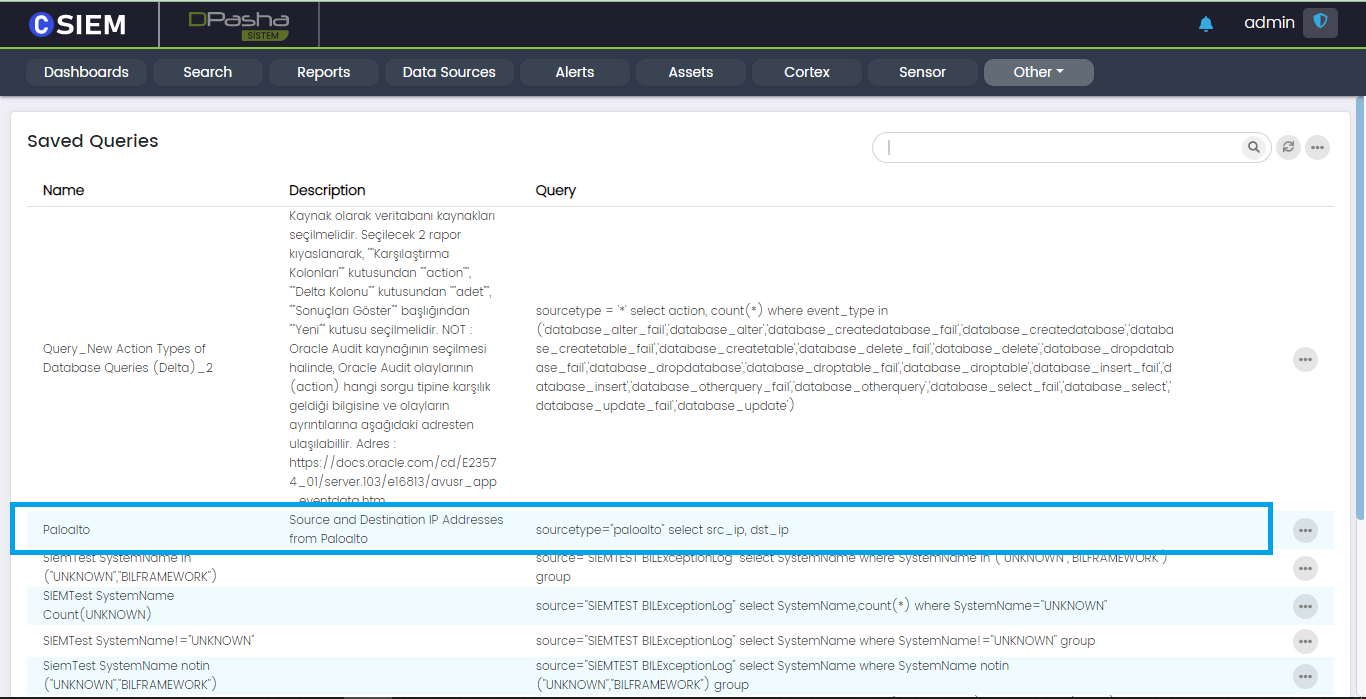Click the CSIEM logo

pos(78,25)
